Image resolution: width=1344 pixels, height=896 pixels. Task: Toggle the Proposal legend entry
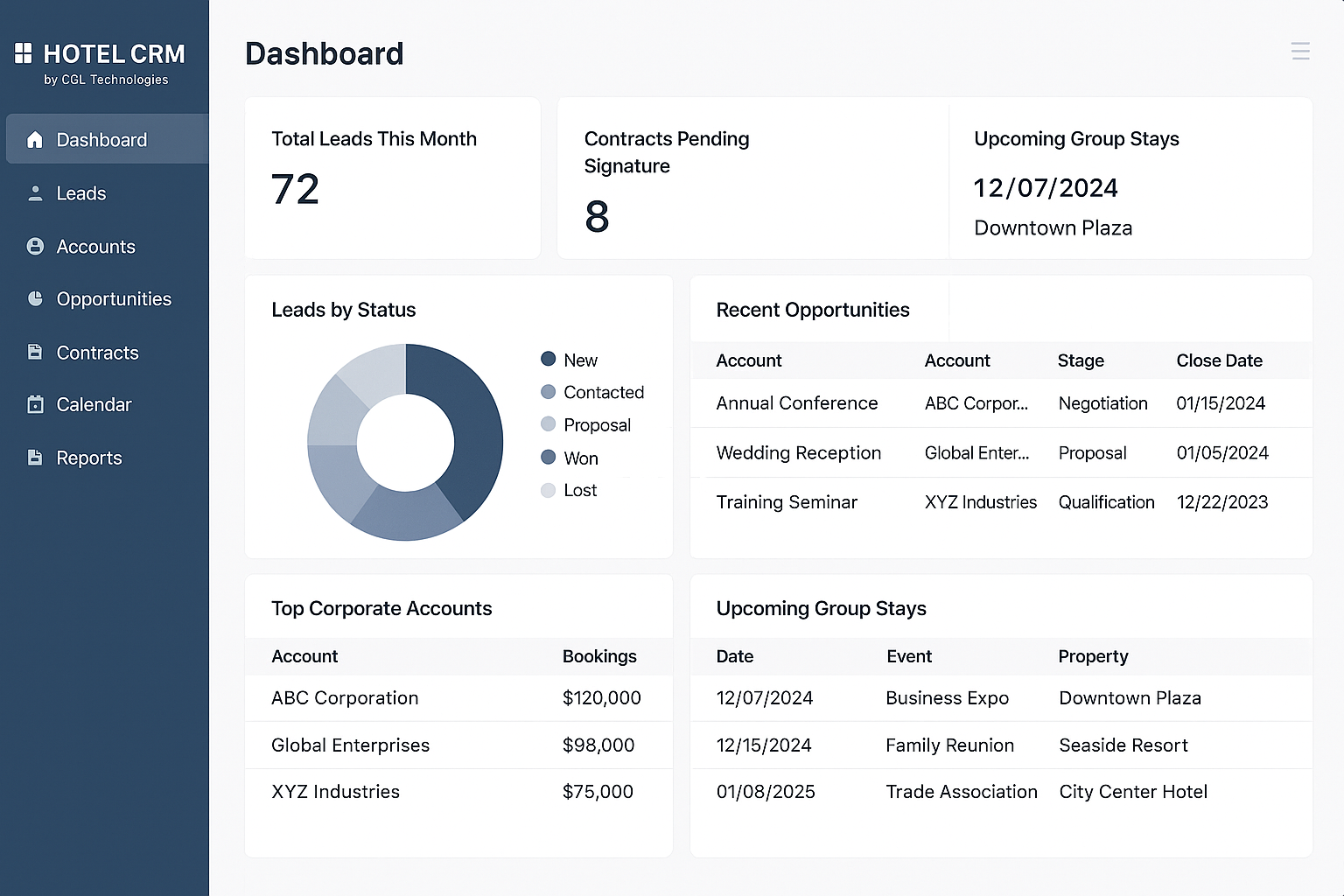597,425
